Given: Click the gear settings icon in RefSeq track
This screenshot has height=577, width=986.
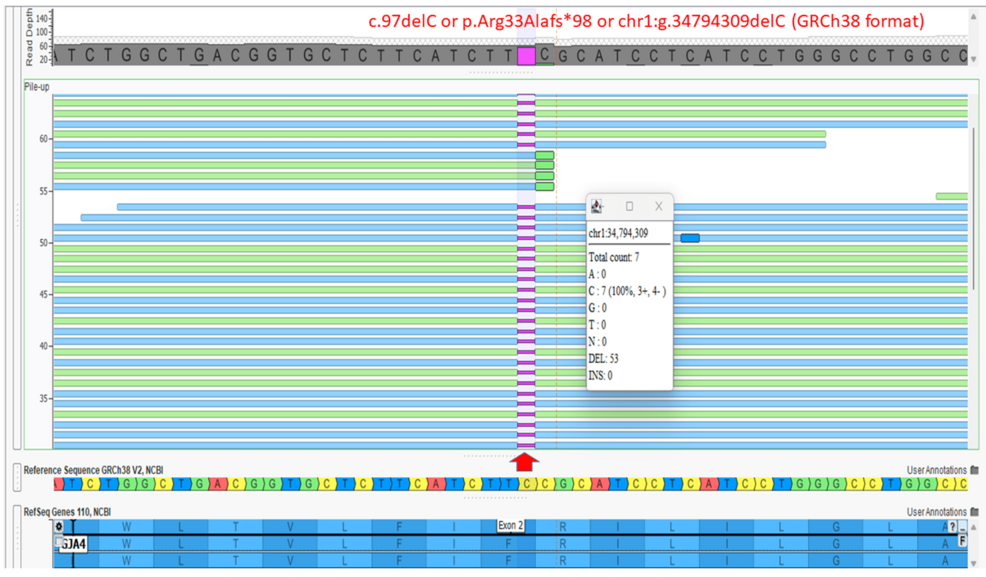Looking at the screenshot, I should (x=60, y=526).
